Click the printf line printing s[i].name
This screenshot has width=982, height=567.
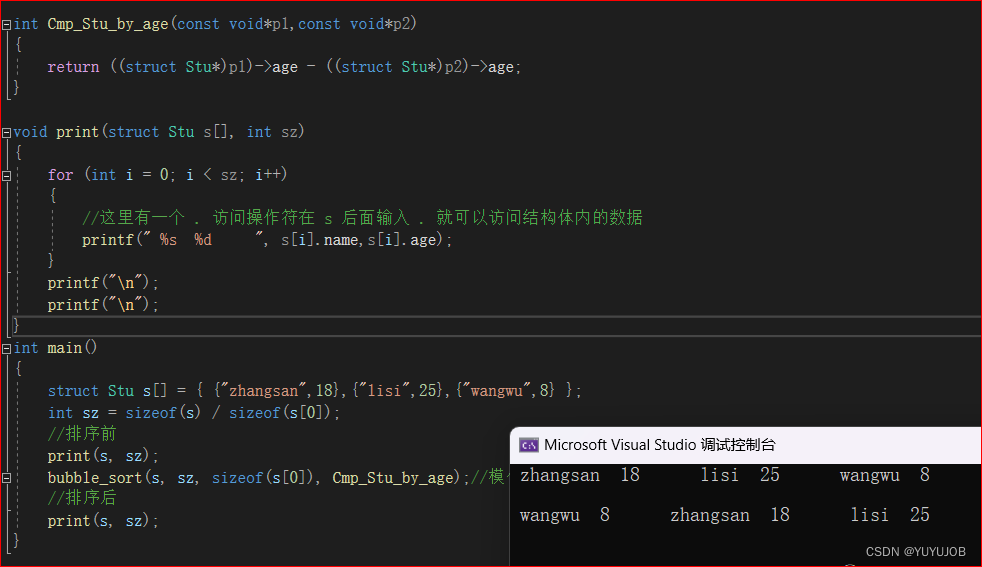point(267,240)
